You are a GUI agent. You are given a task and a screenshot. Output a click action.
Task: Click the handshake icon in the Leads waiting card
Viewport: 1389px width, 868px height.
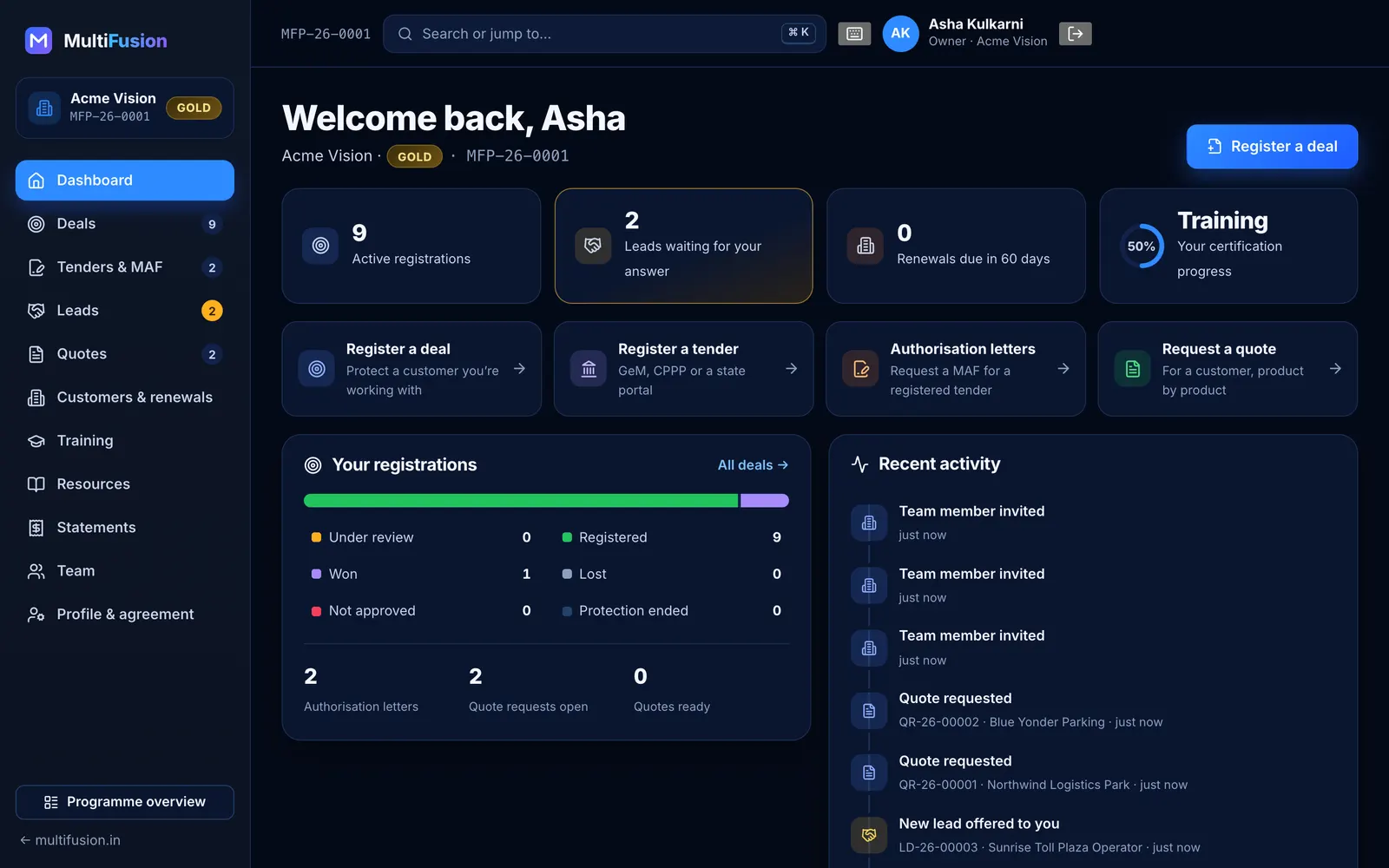(x=593, y=246)
